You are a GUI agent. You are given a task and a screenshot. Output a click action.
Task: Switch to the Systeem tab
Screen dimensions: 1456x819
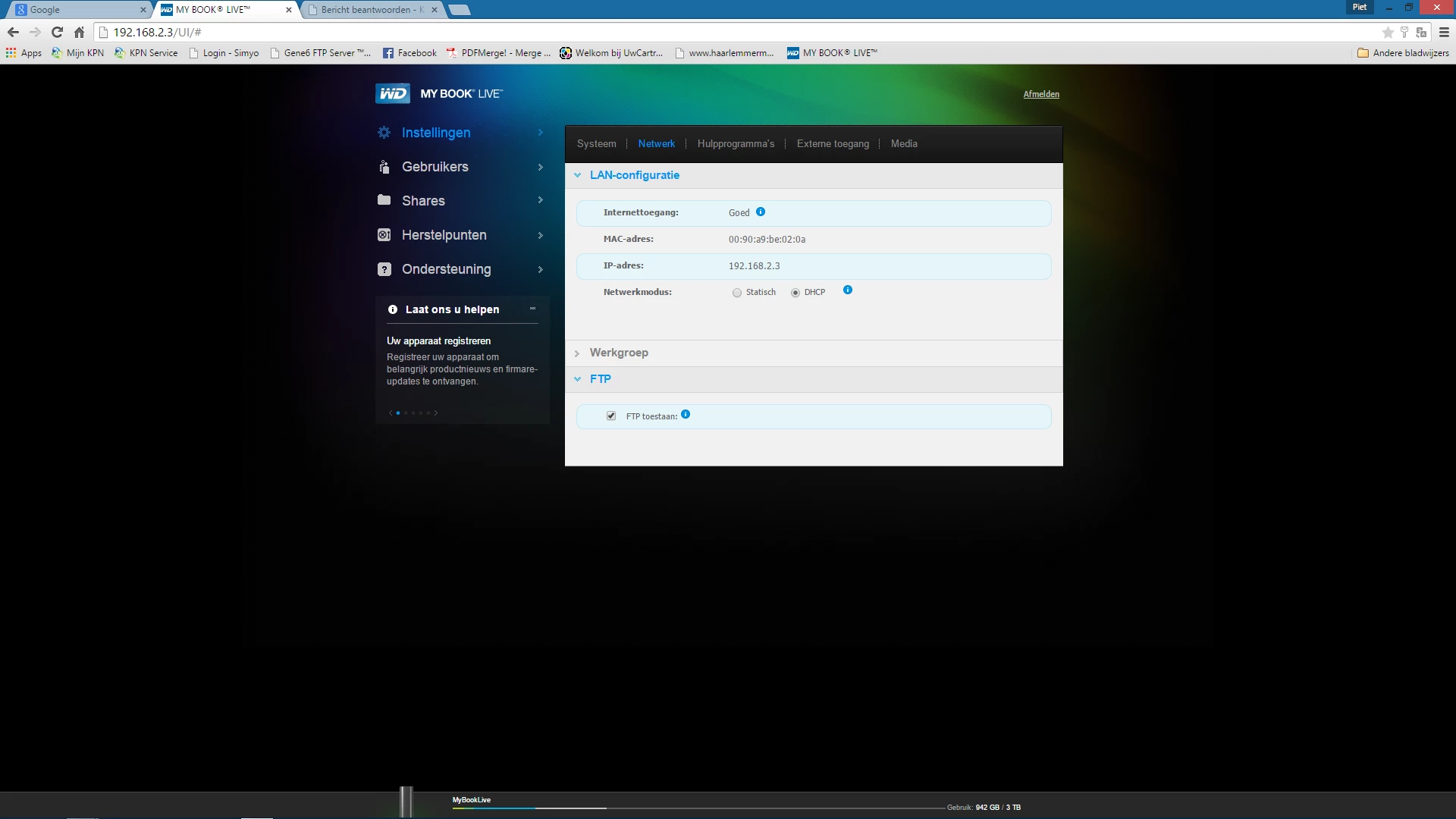(x=596, y=144)
